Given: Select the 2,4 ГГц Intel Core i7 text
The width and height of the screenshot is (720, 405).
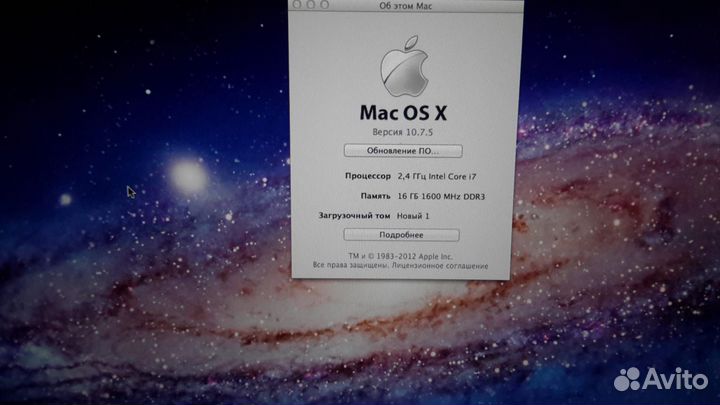Looking at the screenshot, I should click(x=437, y=176).
